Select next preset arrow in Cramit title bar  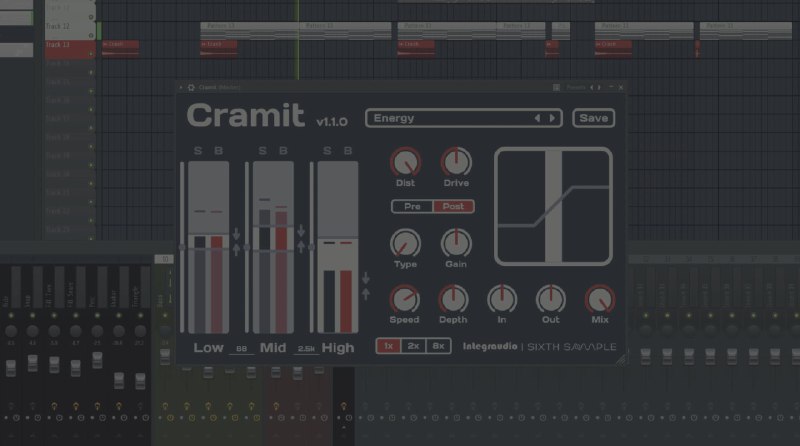tap(599, 88)
